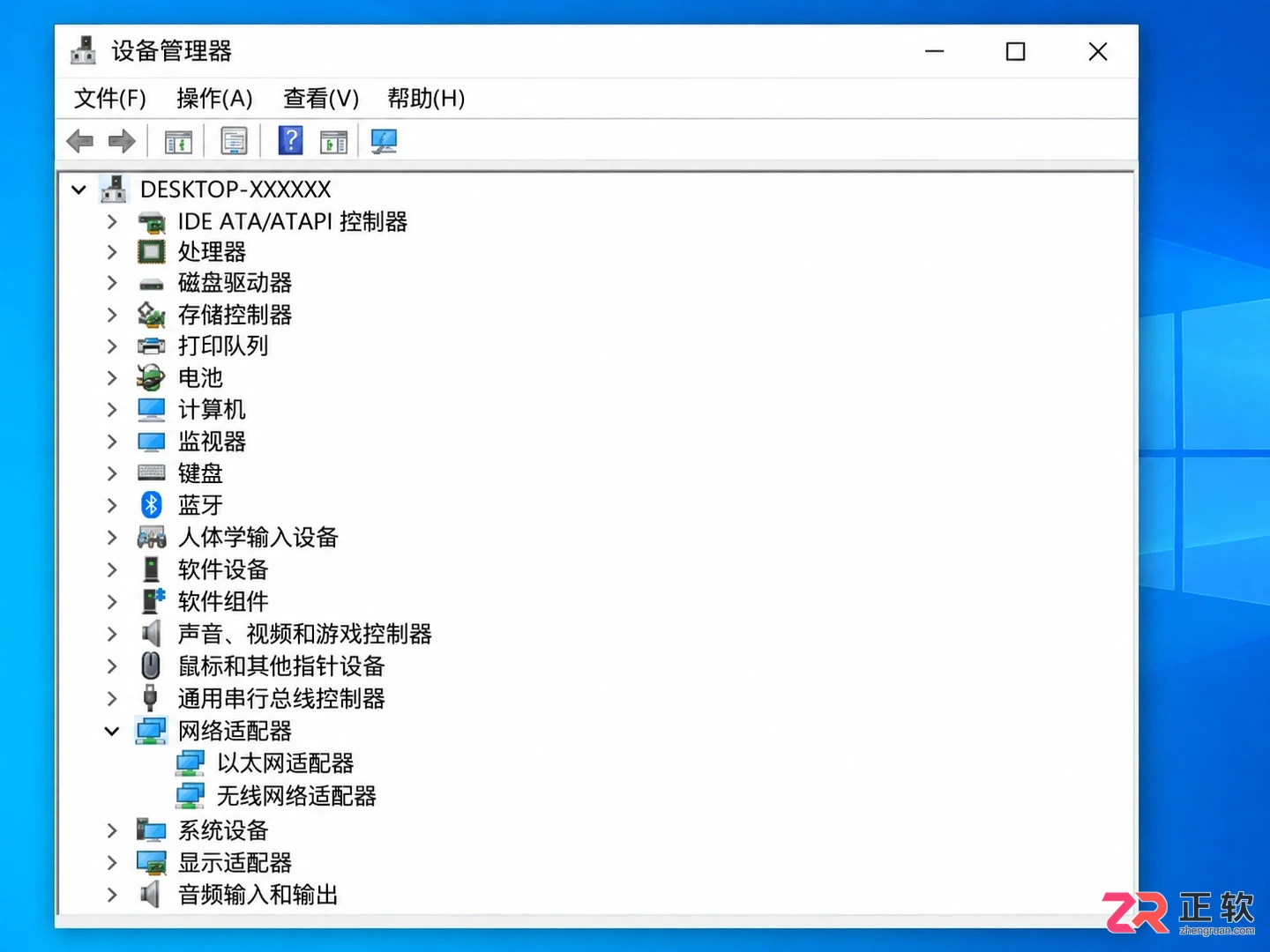Expand the 人体学输入设备 category
Screen dimensions: 1270x952
click(x=112, y=538)
